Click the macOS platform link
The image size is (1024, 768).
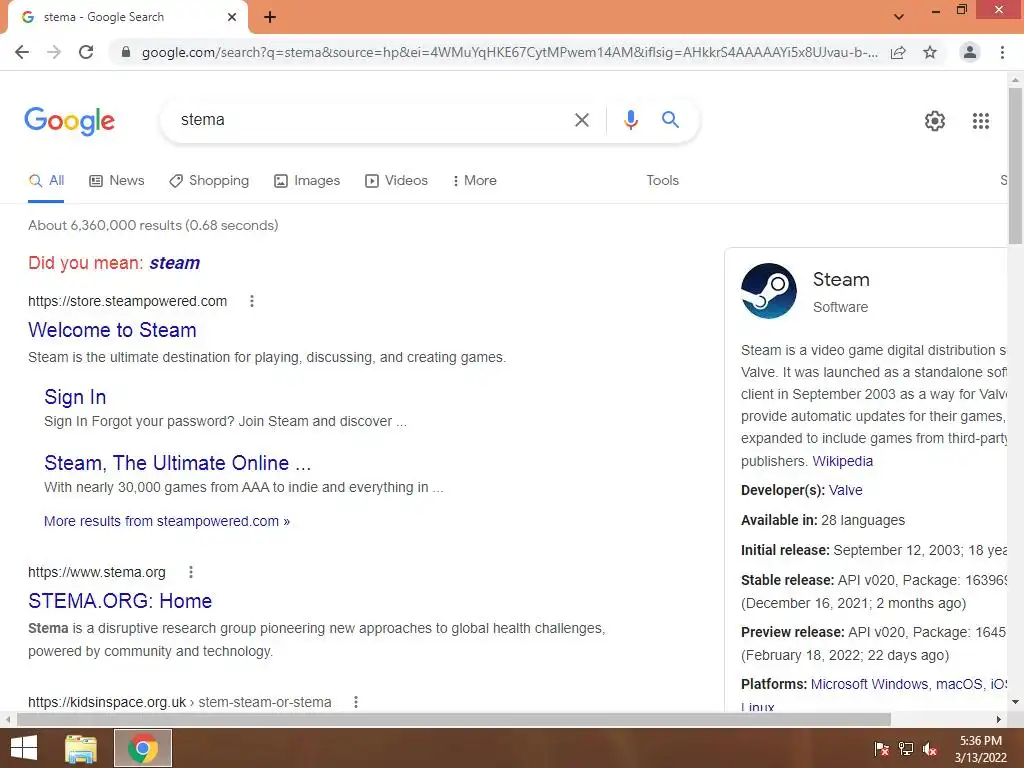[959, 684]
